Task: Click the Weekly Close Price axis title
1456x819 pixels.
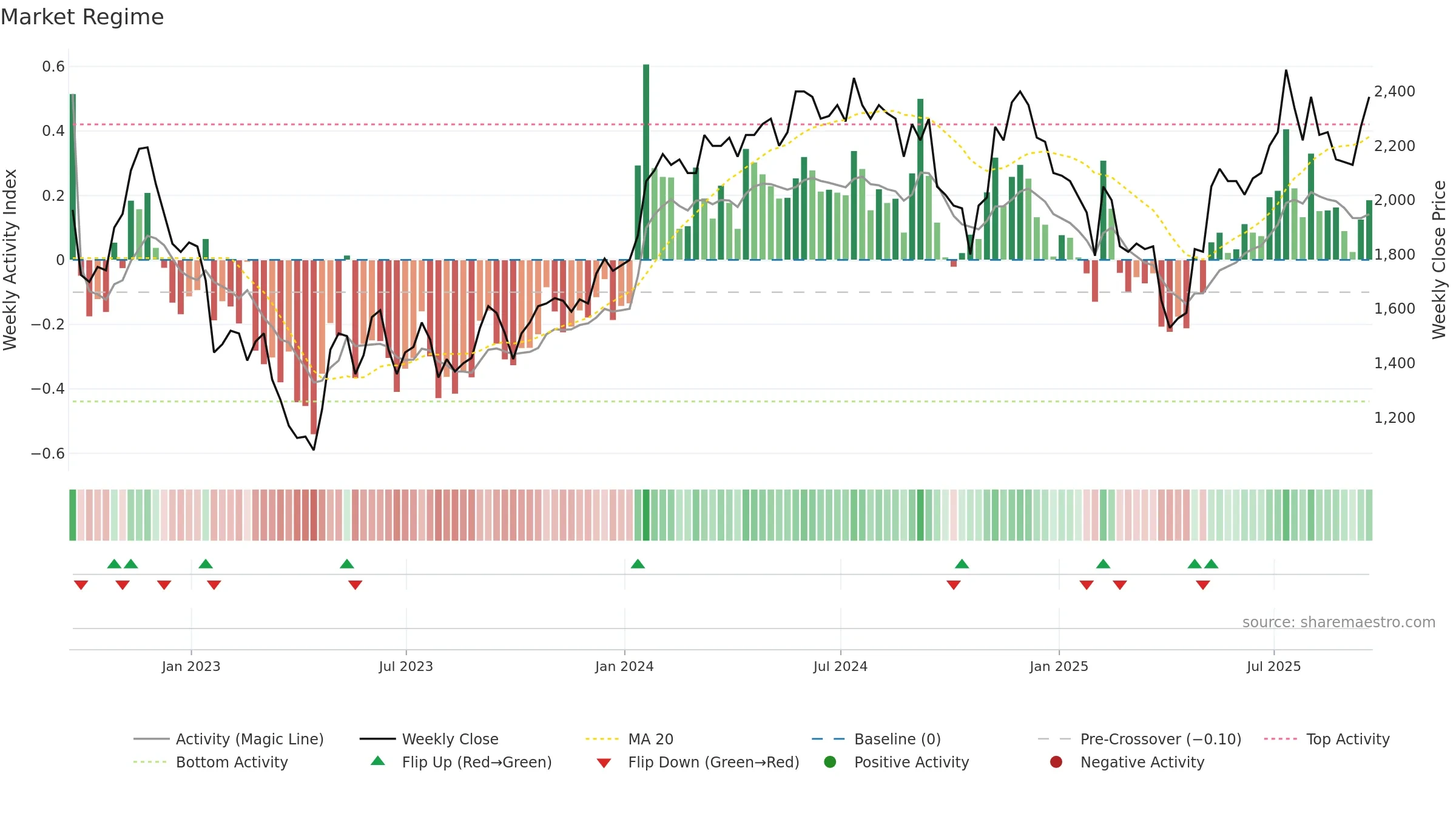Action: tap(1439, 260)
